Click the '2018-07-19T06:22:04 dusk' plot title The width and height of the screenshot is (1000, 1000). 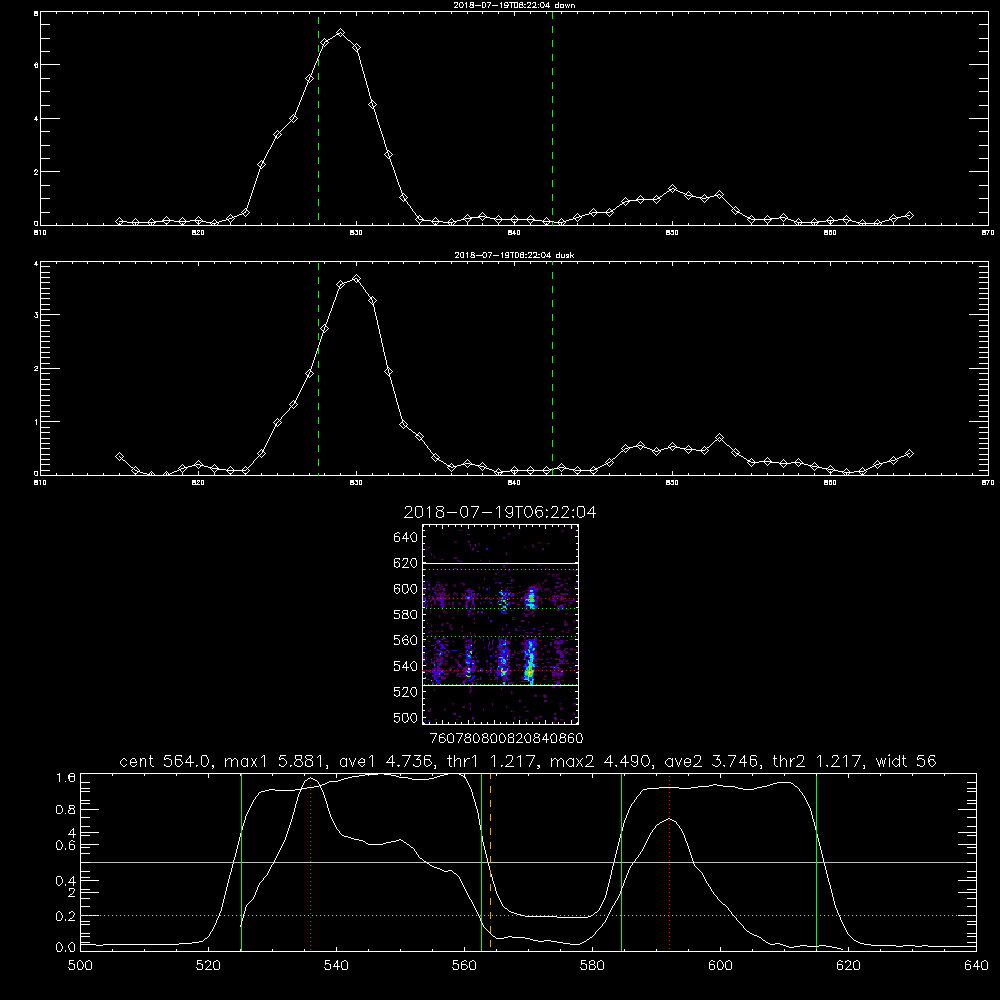pos(514,255)
